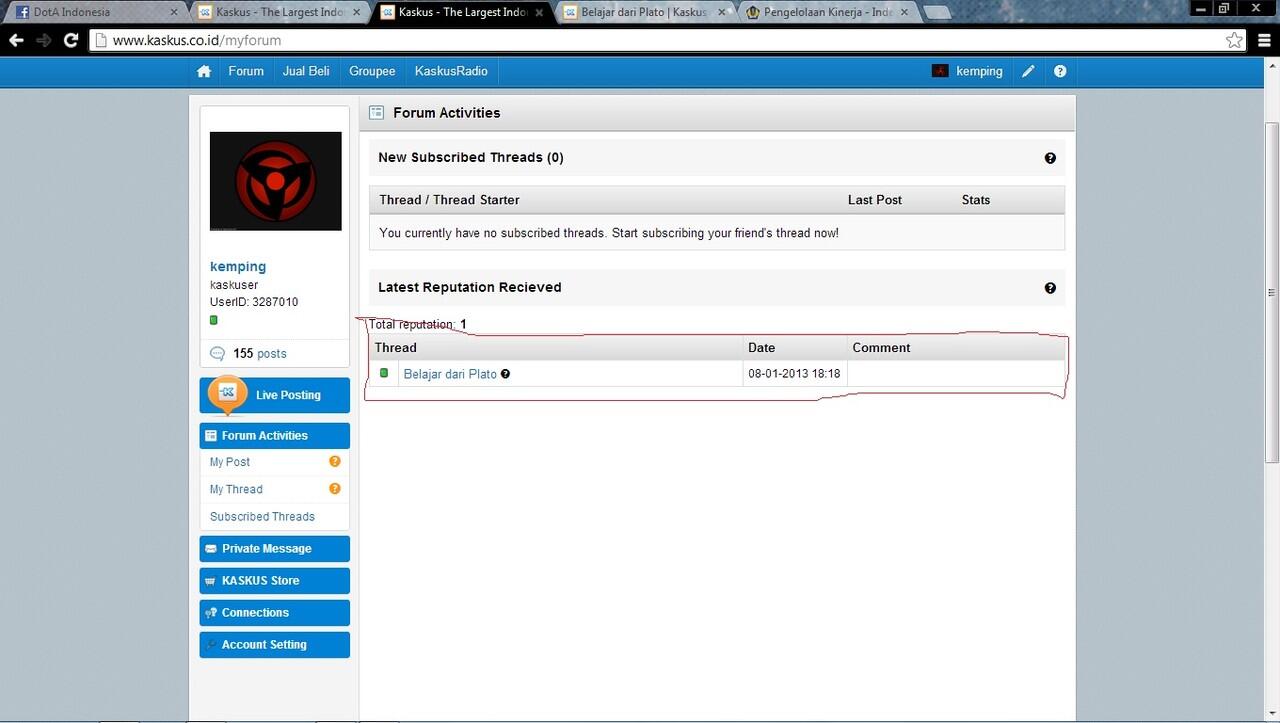Click orange help icon next to My Thread
Viewport: 1280px width, 723px height.
(x=335, y=488)
